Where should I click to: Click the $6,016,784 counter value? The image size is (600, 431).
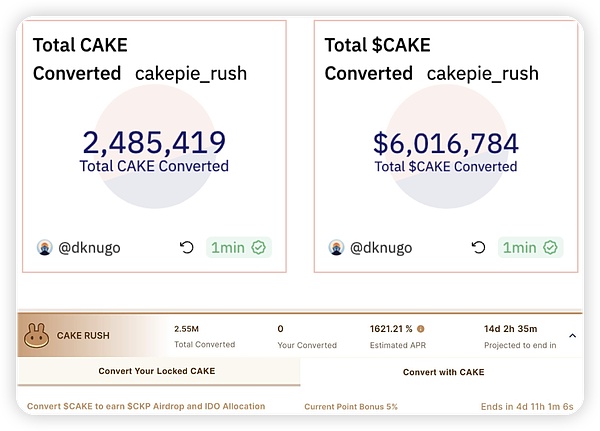(x=446, y=142)
